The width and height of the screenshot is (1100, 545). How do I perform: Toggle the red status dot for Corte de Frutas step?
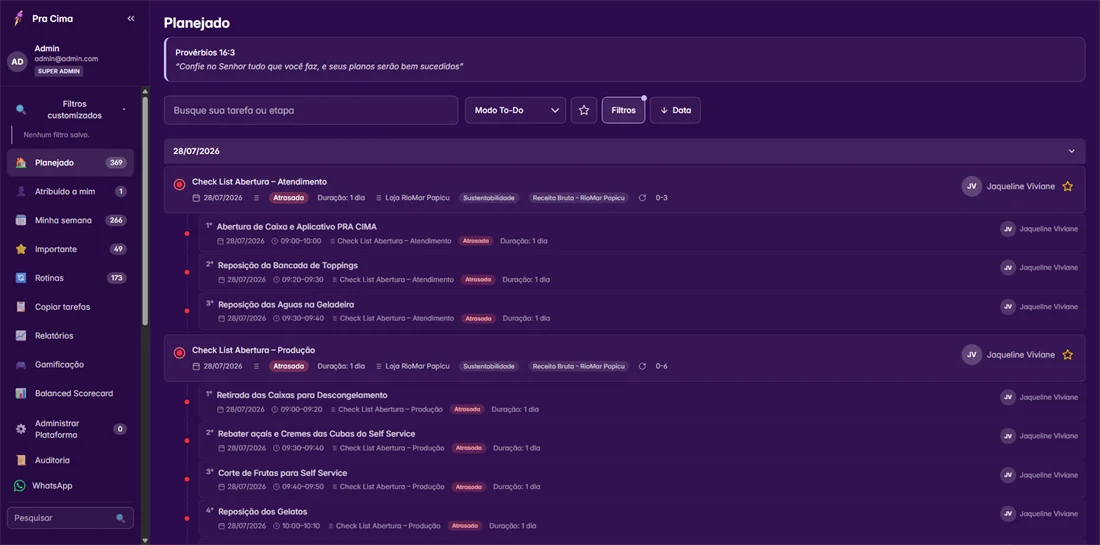pyautogui.click(x=187, y=479)
